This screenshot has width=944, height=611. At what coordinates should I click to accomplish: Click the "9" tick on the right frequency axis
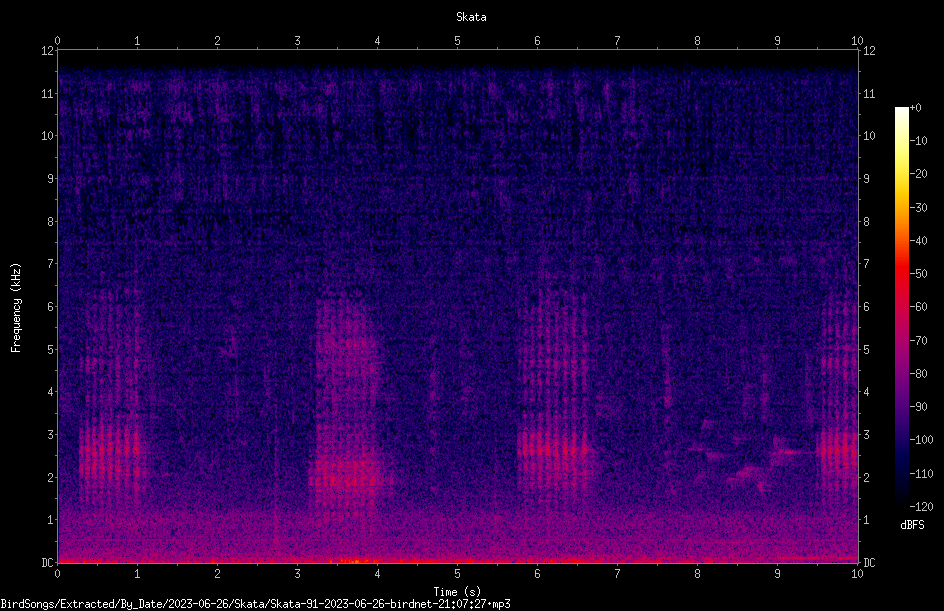(866, 179)
